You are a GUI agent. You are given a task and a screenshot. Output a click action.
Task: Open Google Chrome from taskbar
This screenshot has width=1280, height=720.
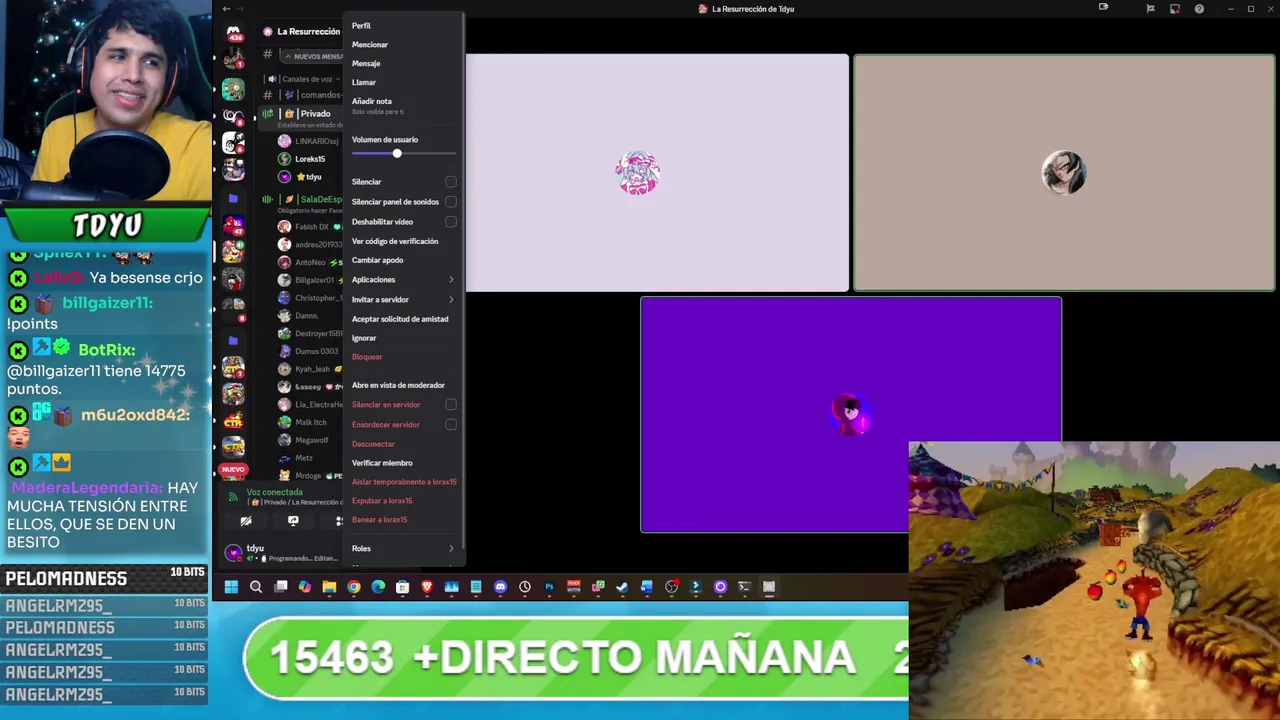[354, 587]
